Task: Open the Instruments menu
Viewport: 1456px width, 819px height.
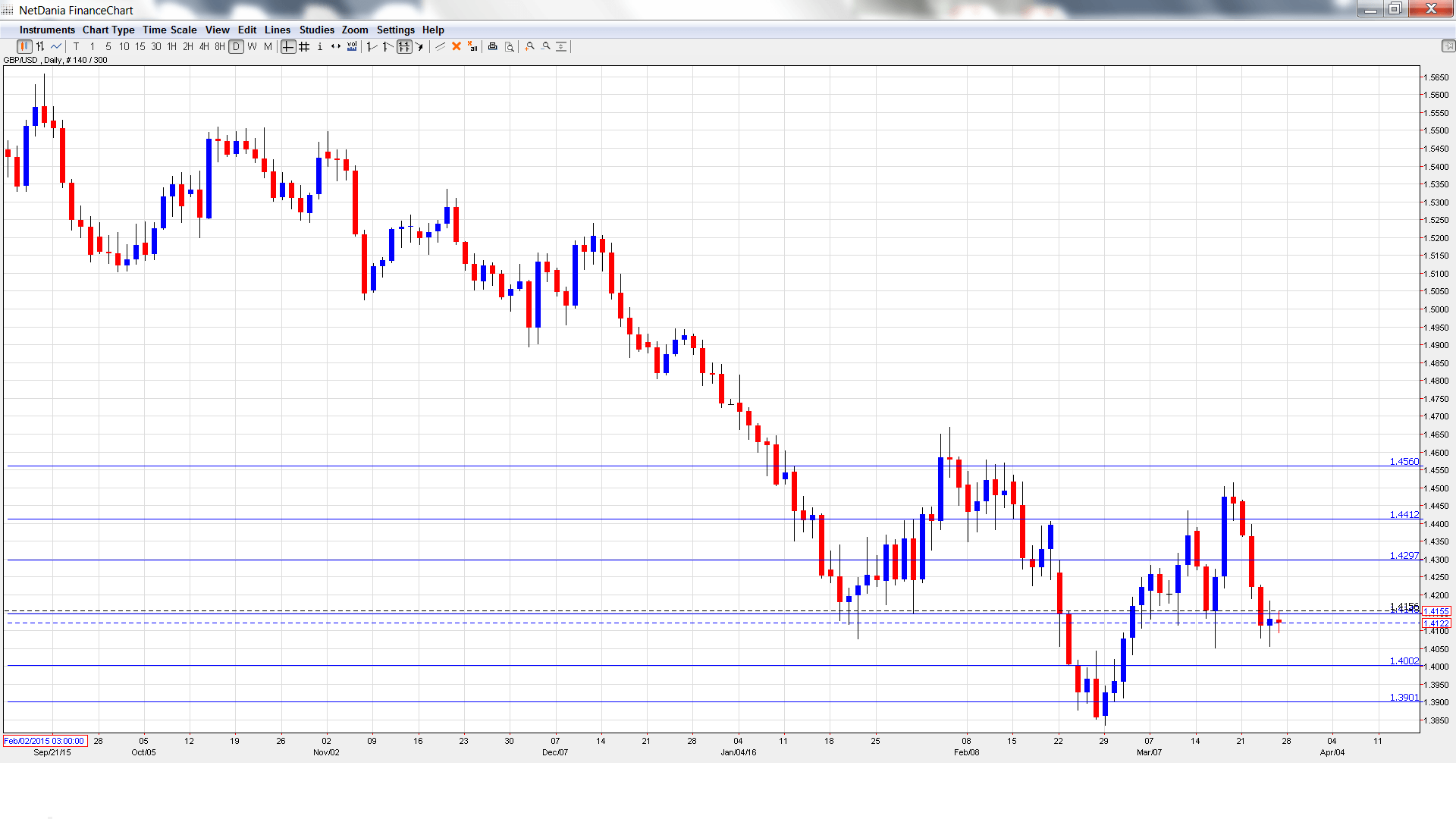Action: pos(47,30)
